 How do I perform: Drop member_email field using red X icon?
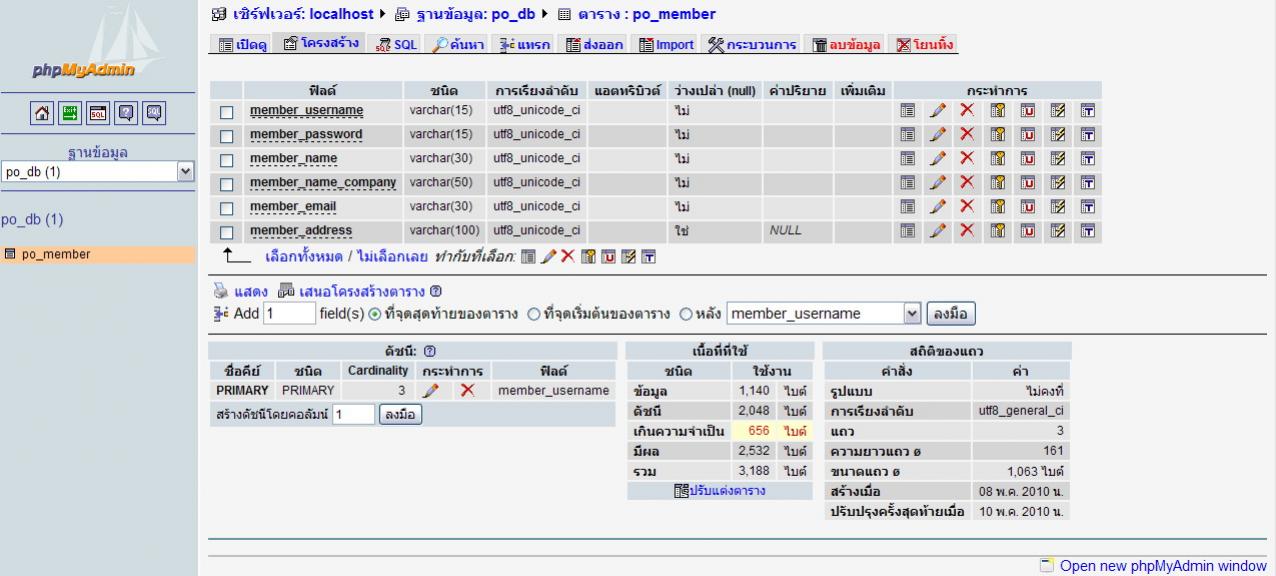(967, 206)
